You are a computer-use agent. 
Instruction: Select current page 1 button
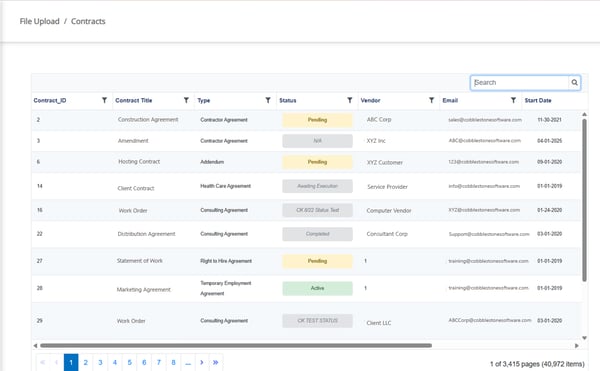point(71,362)
